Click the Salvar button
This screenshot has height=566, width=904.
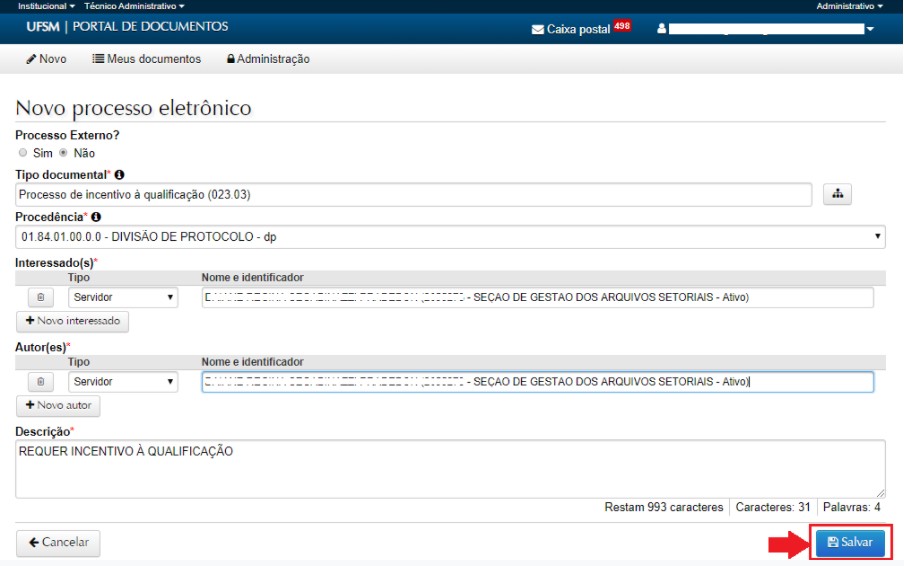pos(850,542)
